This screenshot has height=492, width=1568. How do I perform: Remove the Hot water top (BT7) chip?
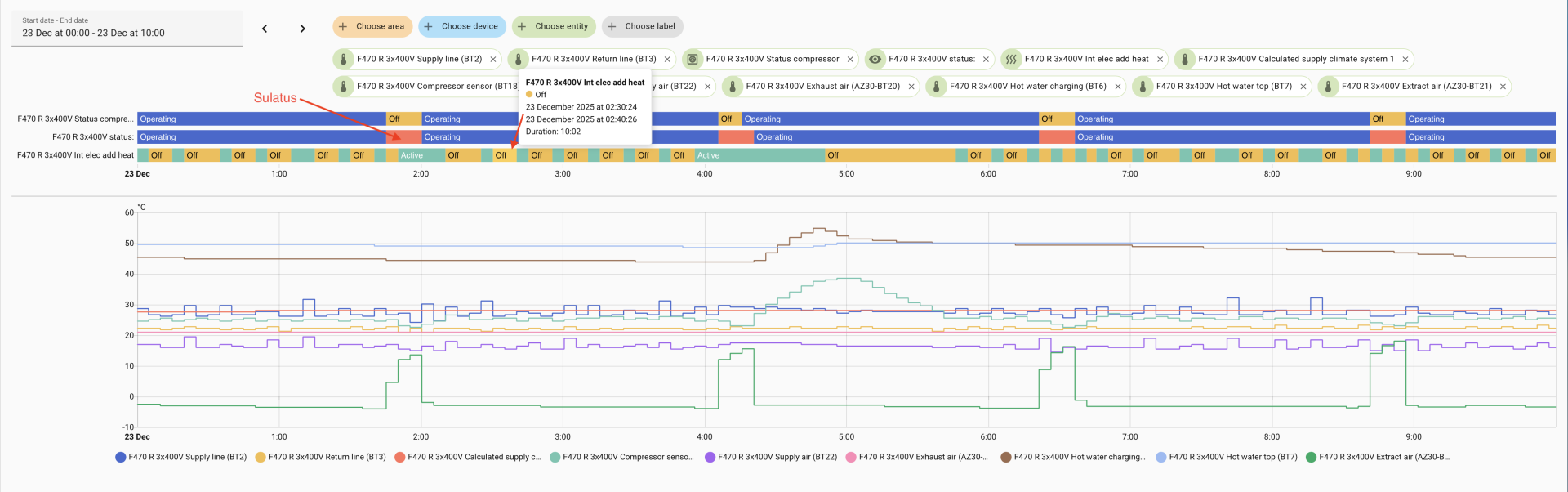1303,87
